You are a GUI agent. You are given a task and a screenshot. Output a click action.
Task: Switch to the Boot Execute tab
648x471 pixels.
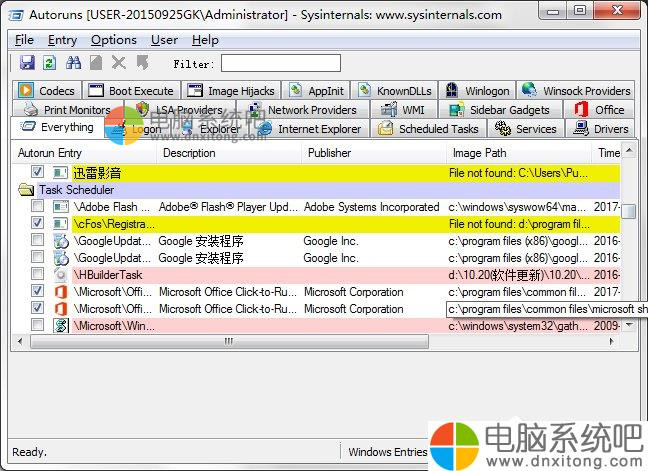[131, 90]
